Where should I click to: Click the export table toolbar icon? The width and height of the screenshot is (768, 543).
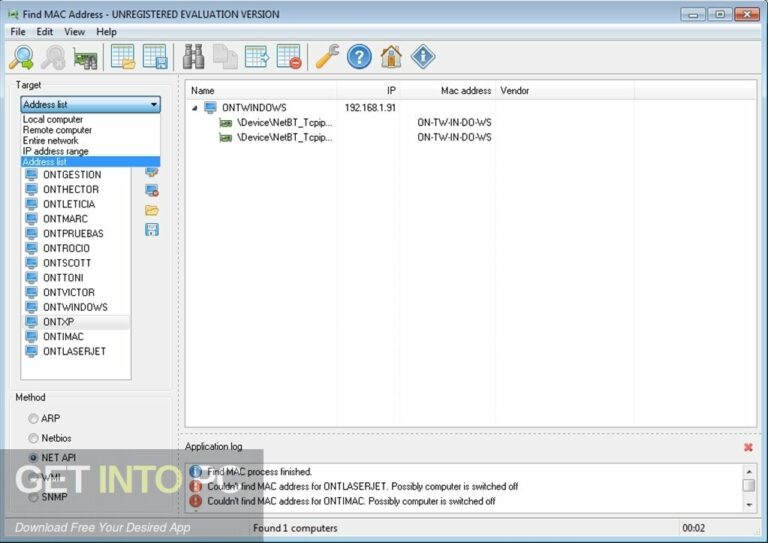coord(257,57)
